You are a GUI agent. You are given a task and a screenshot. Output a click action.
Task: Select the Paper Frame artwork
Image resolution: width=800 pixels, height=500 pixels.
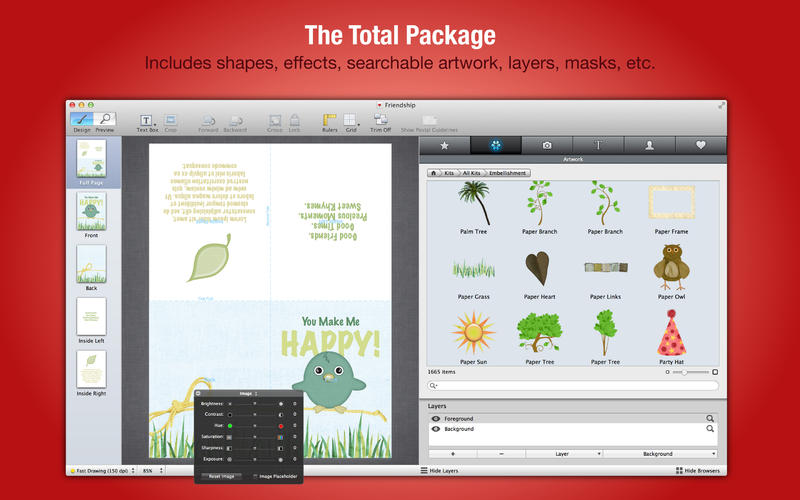point(671,203)
